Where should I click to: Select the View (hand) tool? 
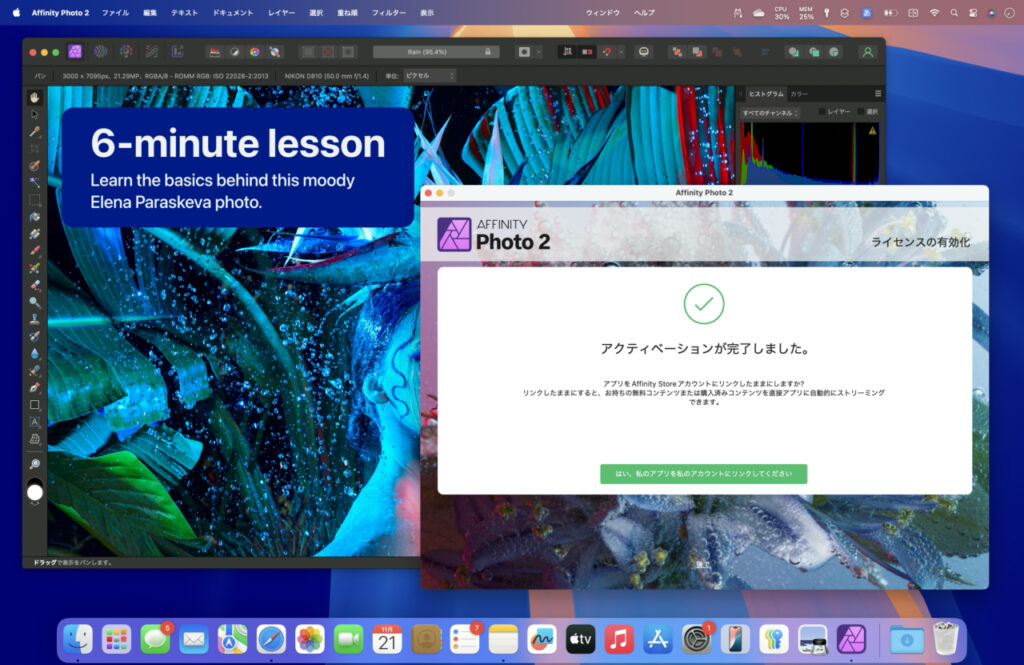34,96
